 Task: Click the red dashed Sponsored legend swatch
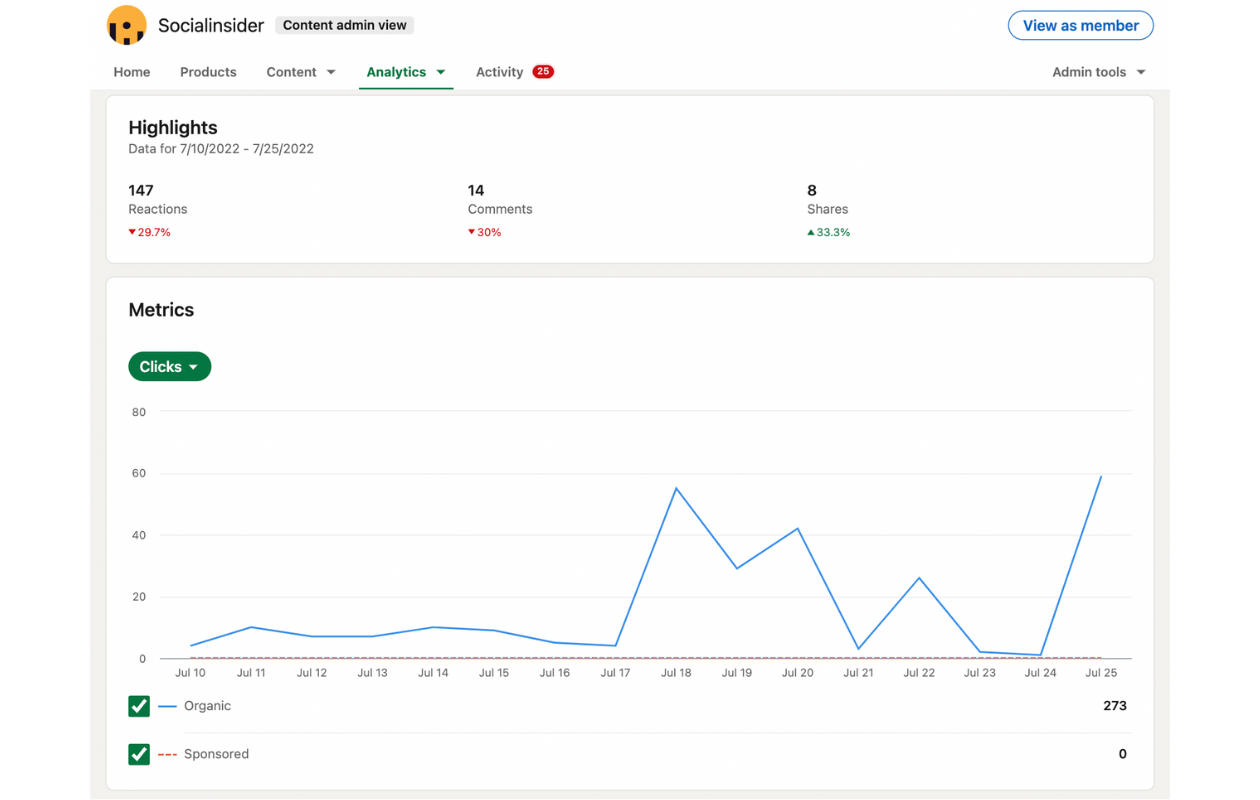(x=167, y=754)
